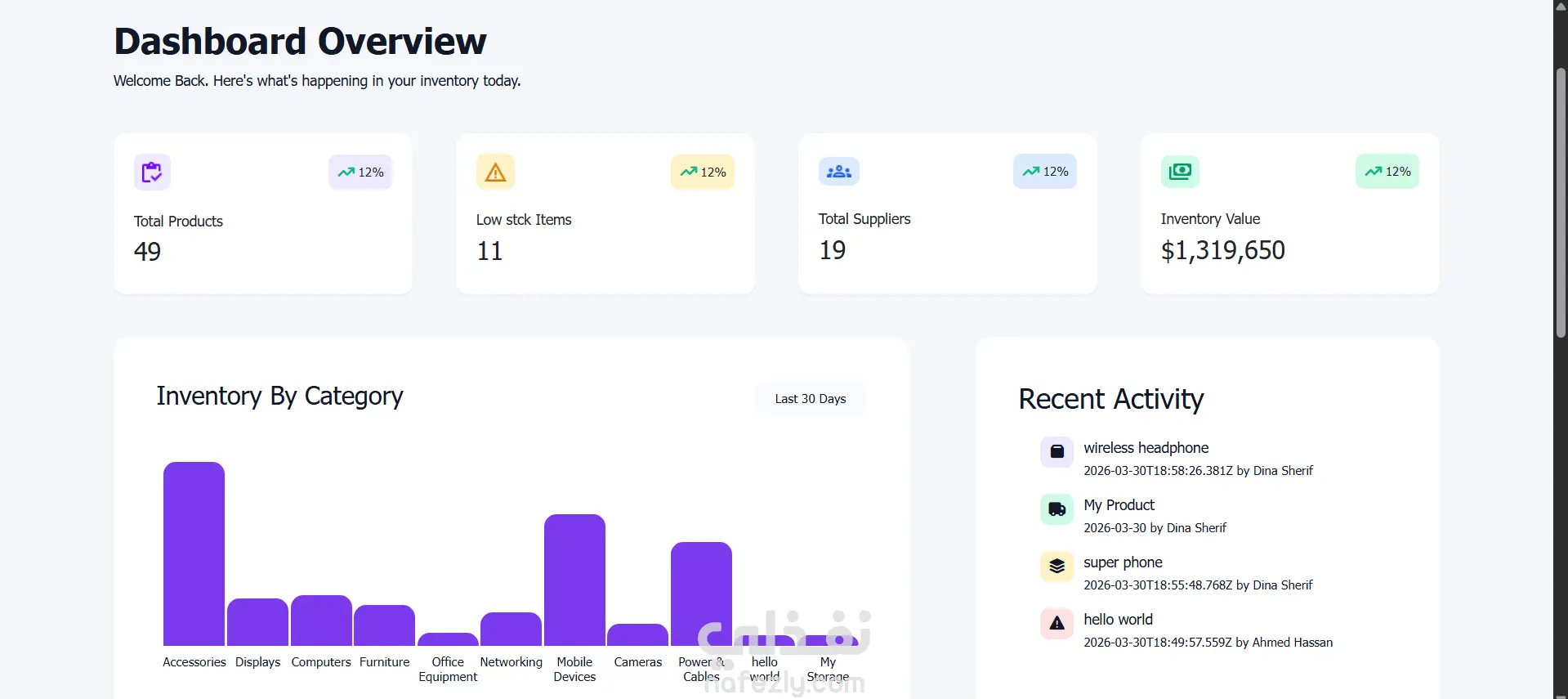Click the Networking bar in the chart

point(511,629)
